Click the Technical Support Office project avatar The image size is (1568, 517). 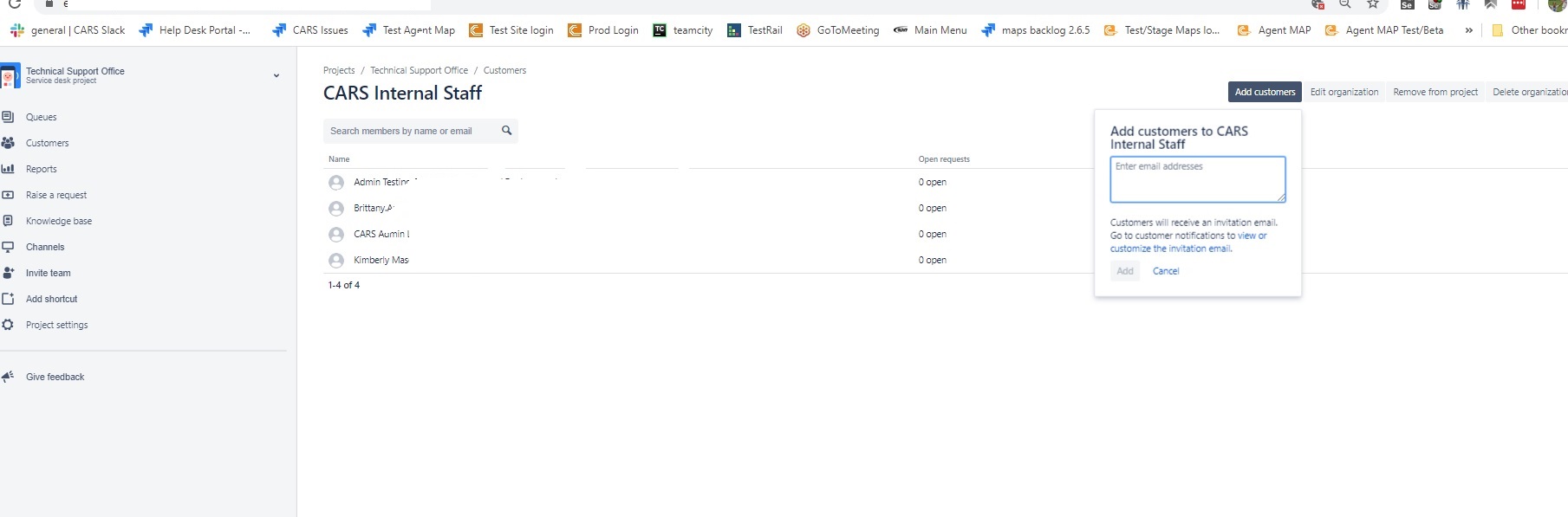tap(10, 75)
